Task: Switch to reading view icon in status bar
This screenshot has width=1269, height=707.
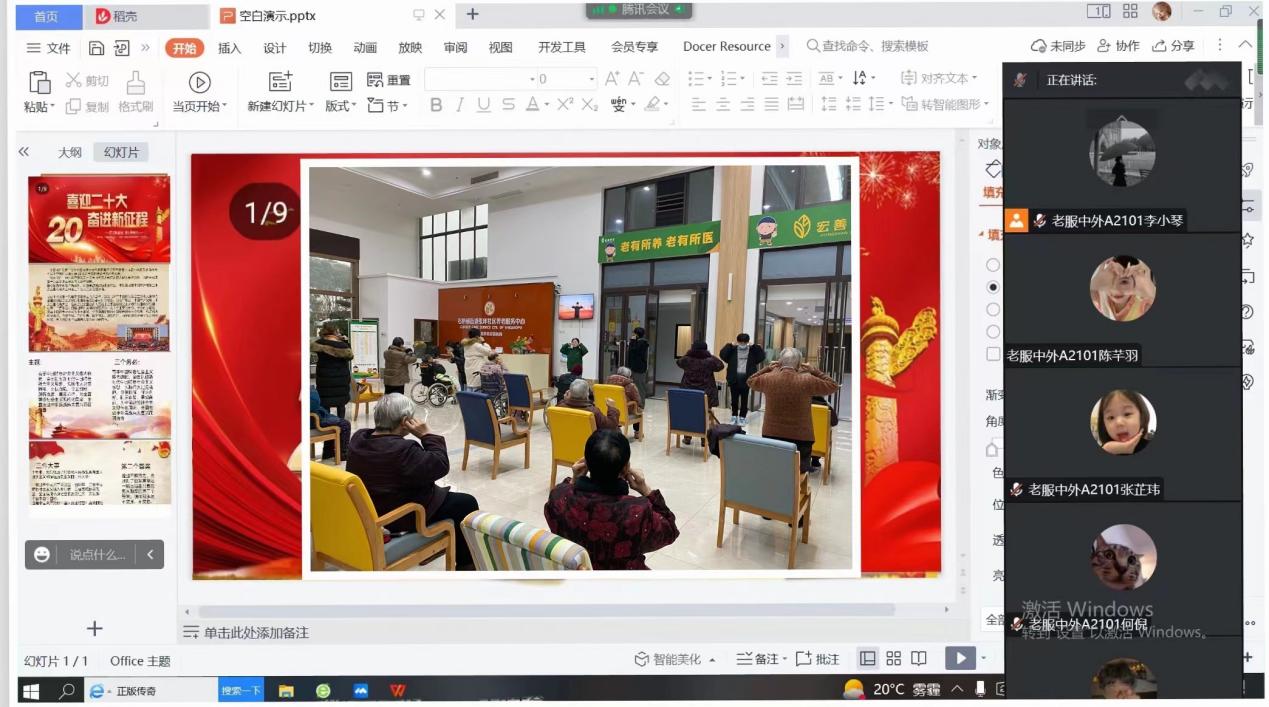Action: [x=919, y=658]
